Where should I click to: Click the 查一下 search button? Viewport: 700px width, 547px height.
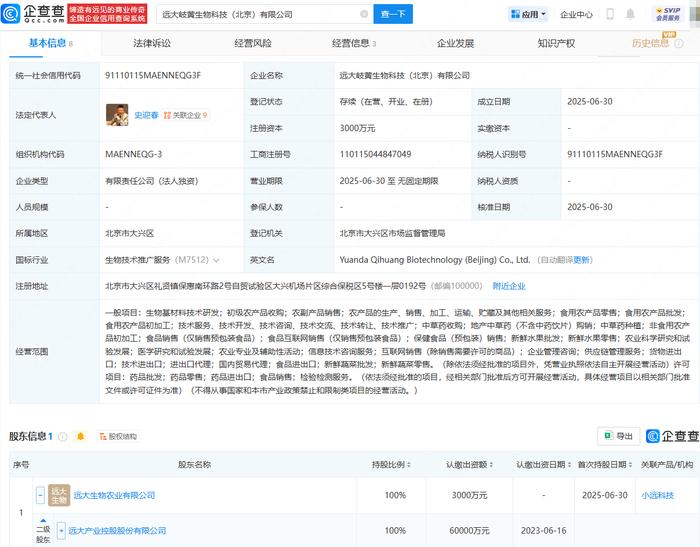pos(393,14)
